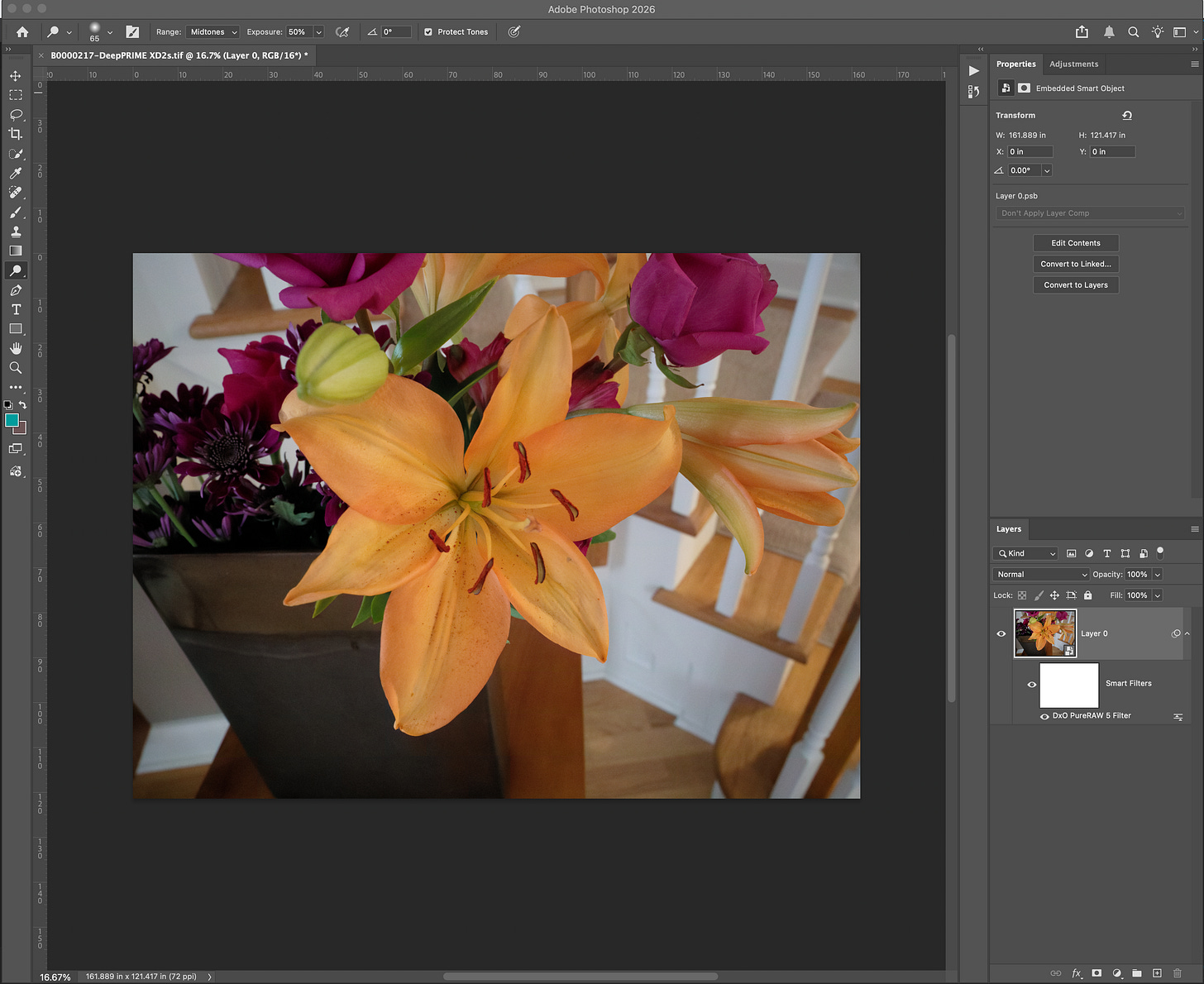Image resolution: width=1204 pixels, height=984 pixels.
Task: Select the Clone Stamp tool
Action: [x=16, y=232]
